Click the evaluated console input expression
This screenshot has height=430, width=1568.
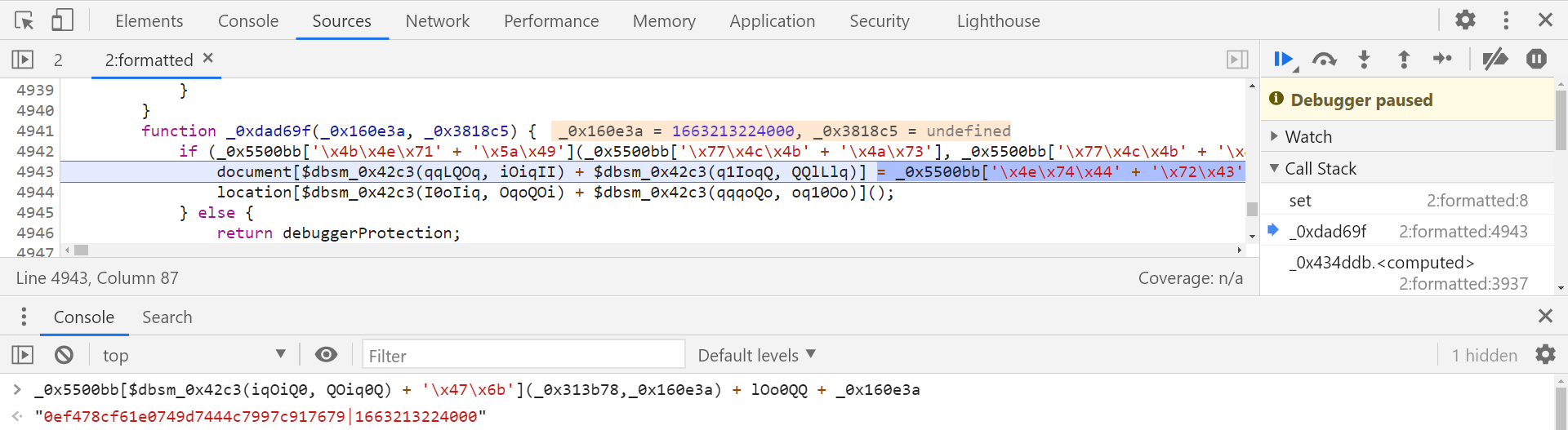point(477,389)
